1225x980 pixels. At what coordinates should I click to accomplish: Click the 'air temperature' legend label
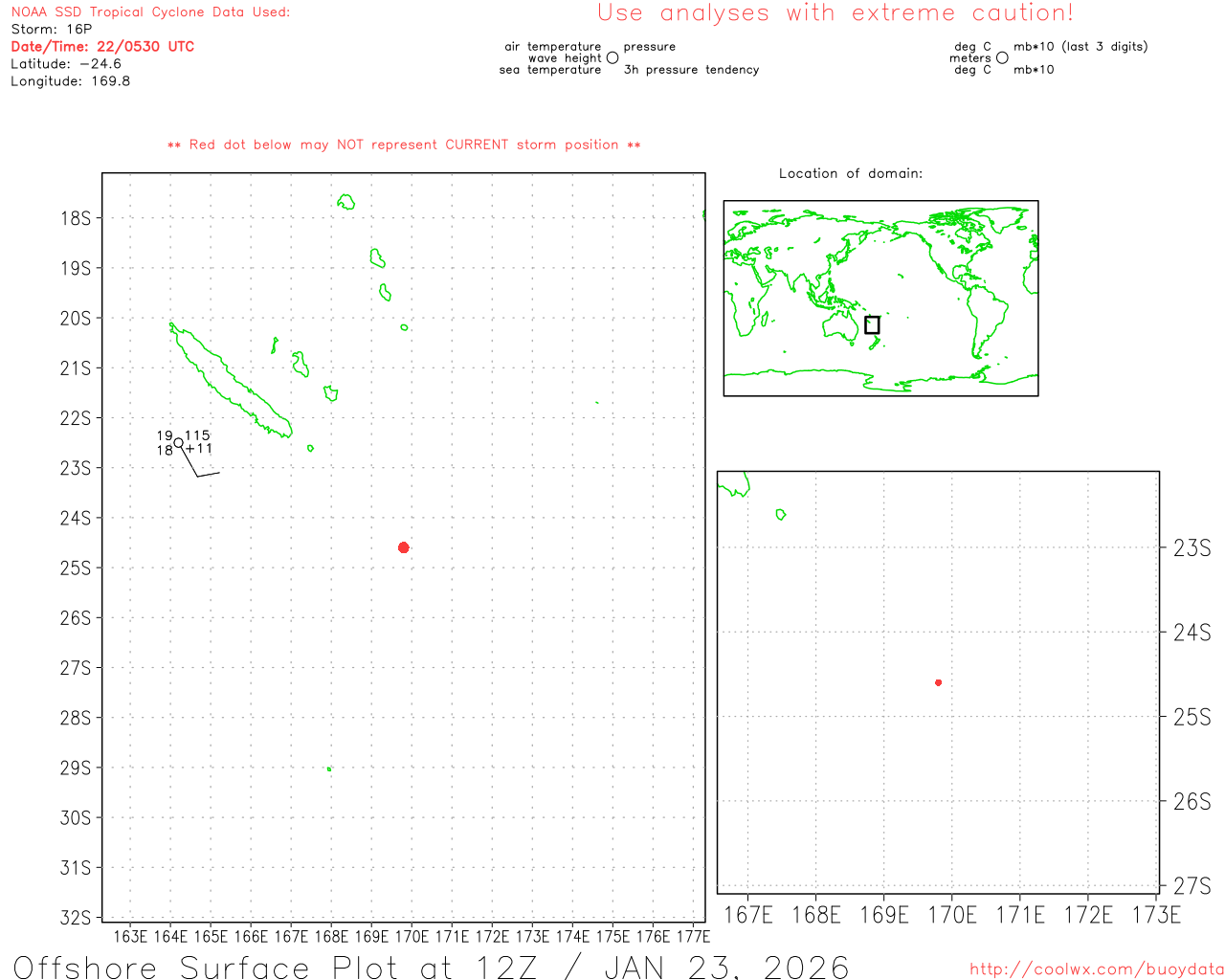(x=553, y=47)
